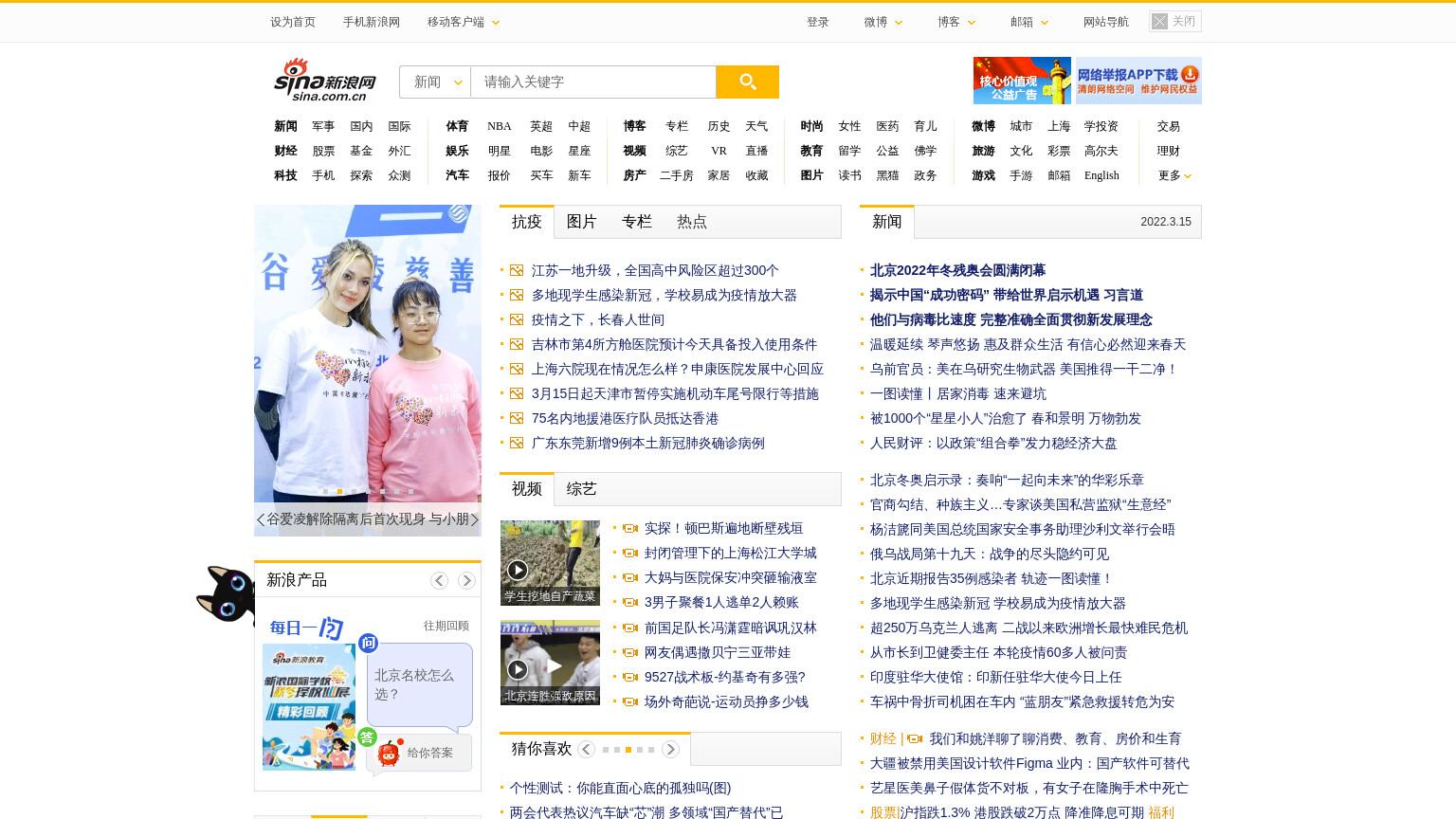Click image icon beside 75名内地援港医疗队员抵达香港
The height and width of the screenshot is (819, 1456).
tap(517, 418)
